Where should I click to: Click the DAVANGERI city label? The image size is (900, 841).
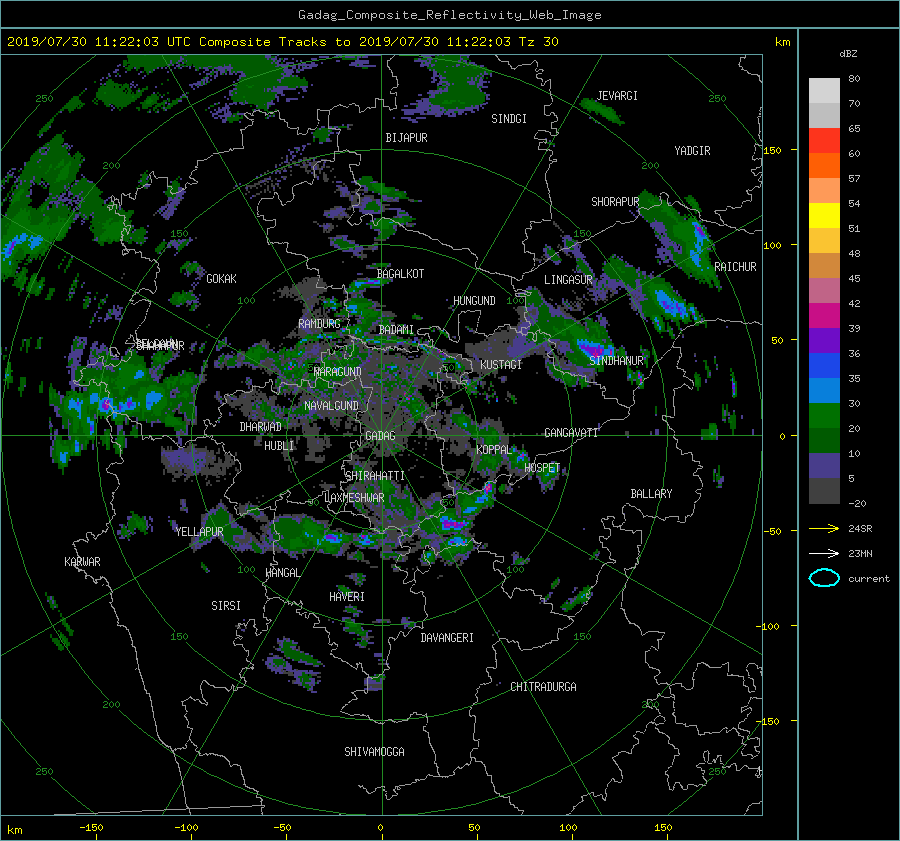click(x=447, y=638)
